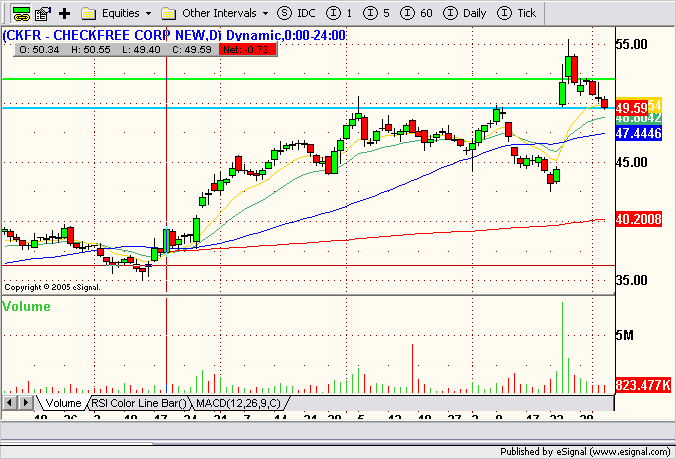This screenshot has height=459, width=676.
Task: Click the 45.00 price axis label
Action: 632,162
